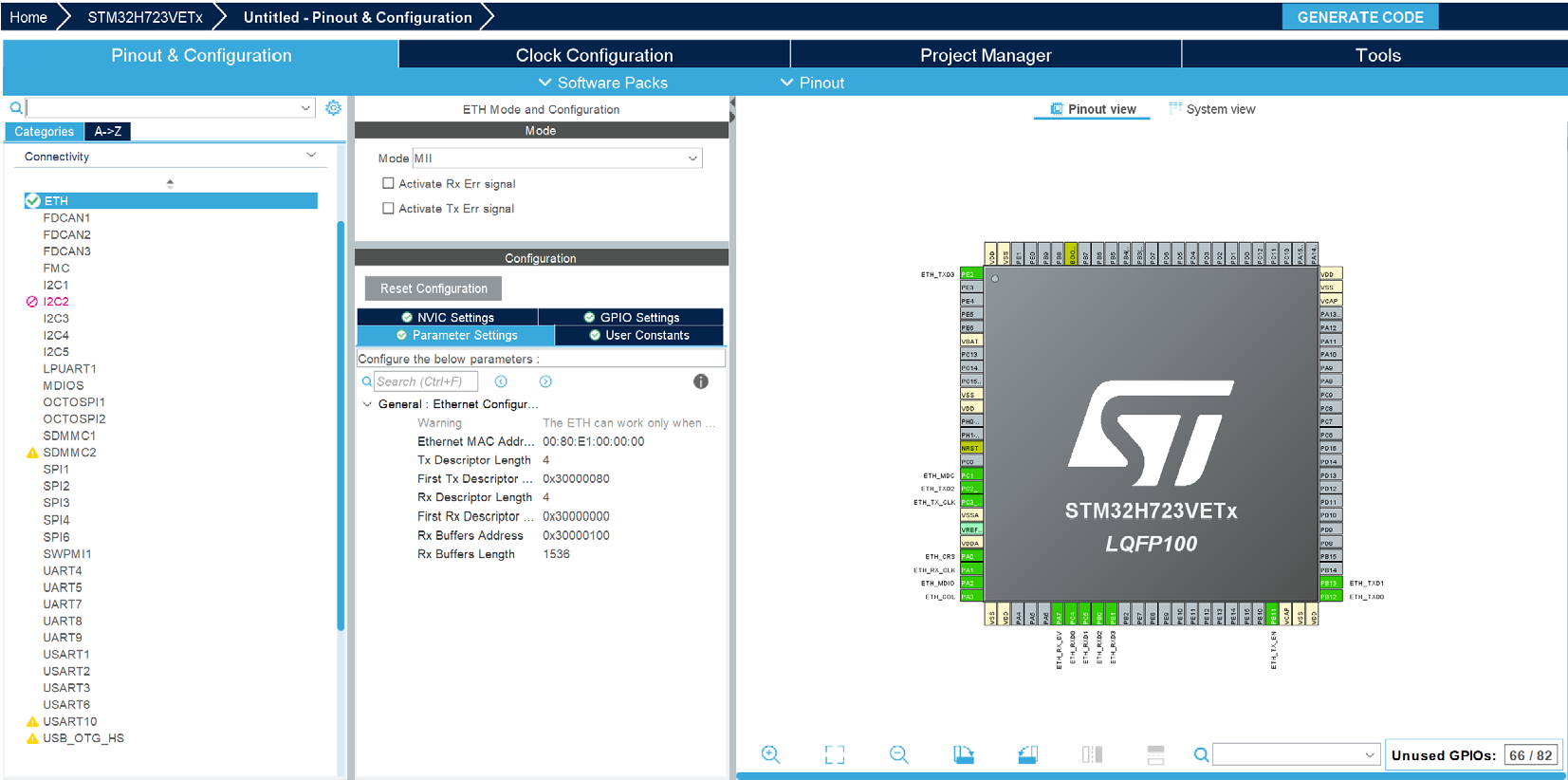Click the Untitled - Pinout & Configuration breadcrumb

[358, 17]
